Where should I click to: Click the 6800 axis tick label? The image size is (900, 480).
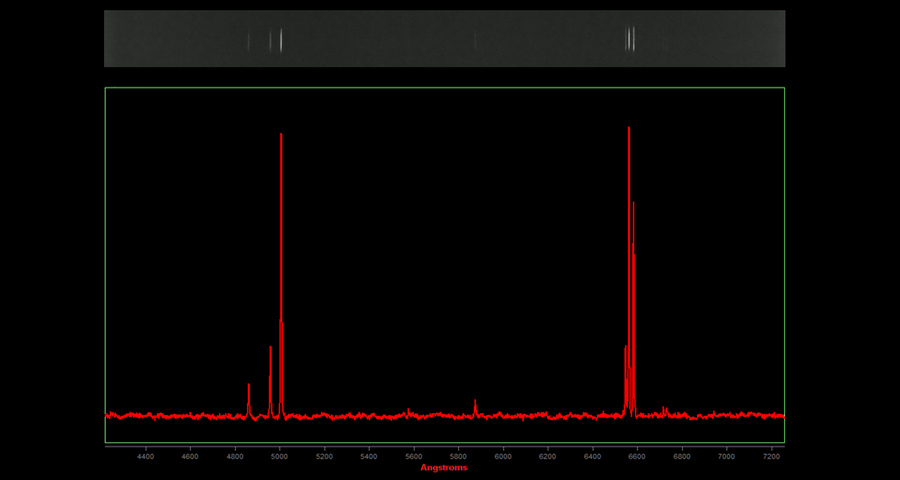point(682,456)
